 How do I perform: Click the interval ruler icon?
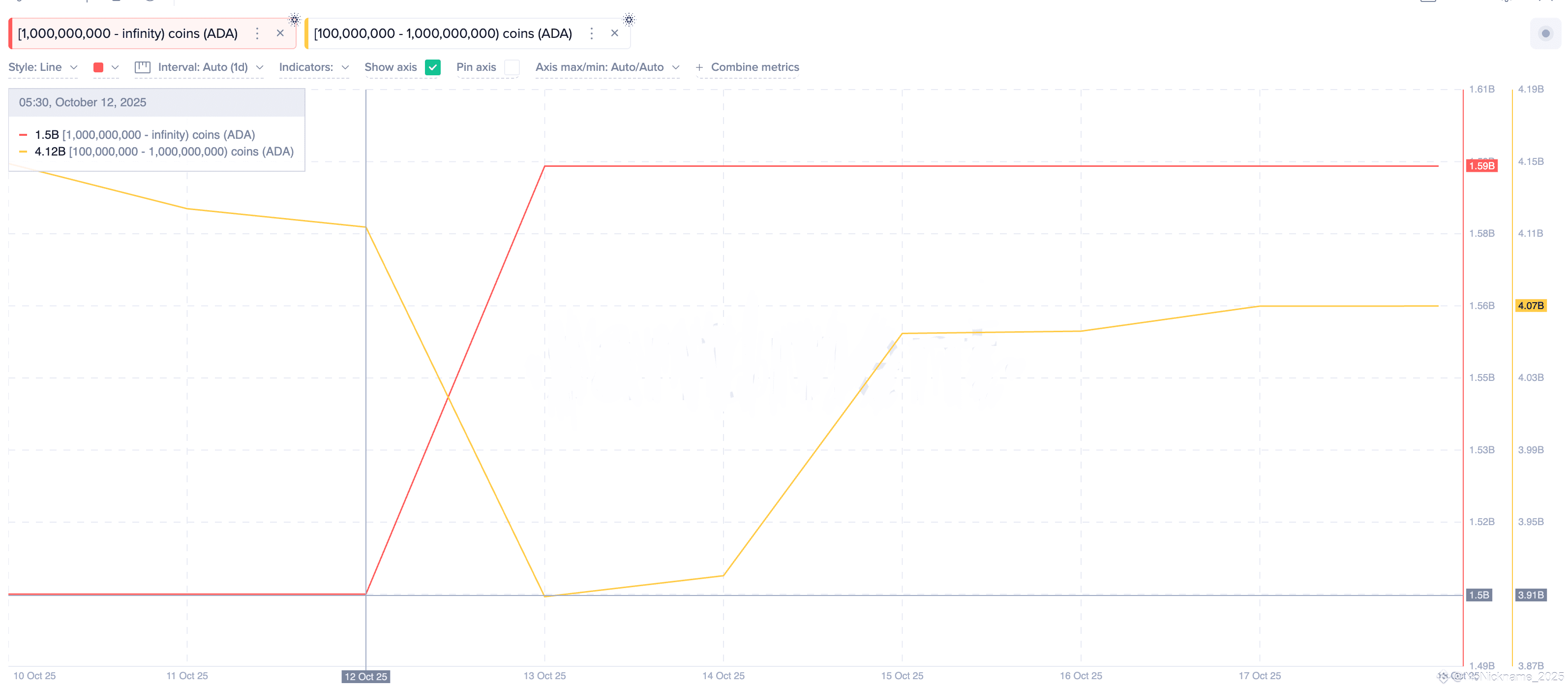pyautogui.click(x=143, y=67)
